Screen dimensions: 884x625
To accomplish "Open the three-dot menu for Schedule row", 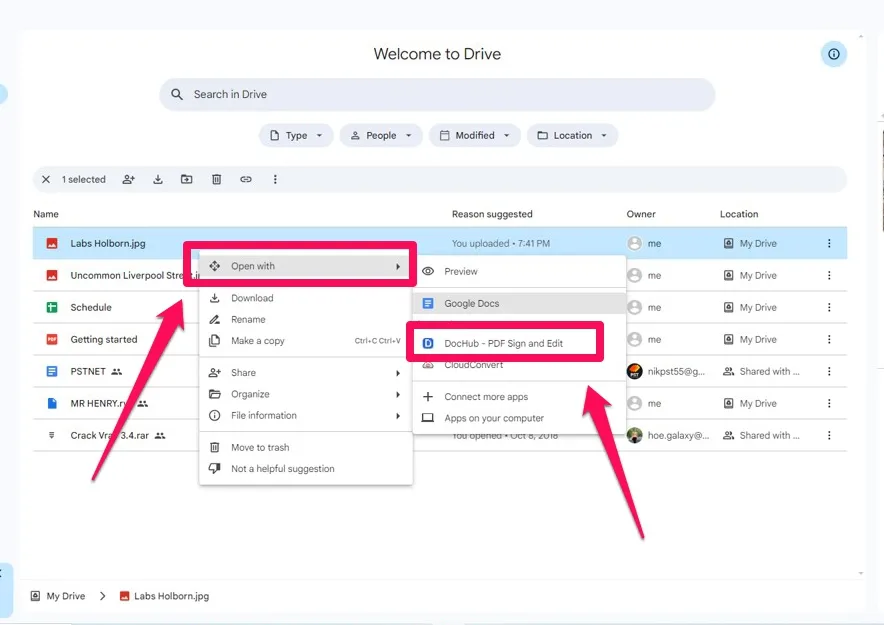I will click(828, 307).
